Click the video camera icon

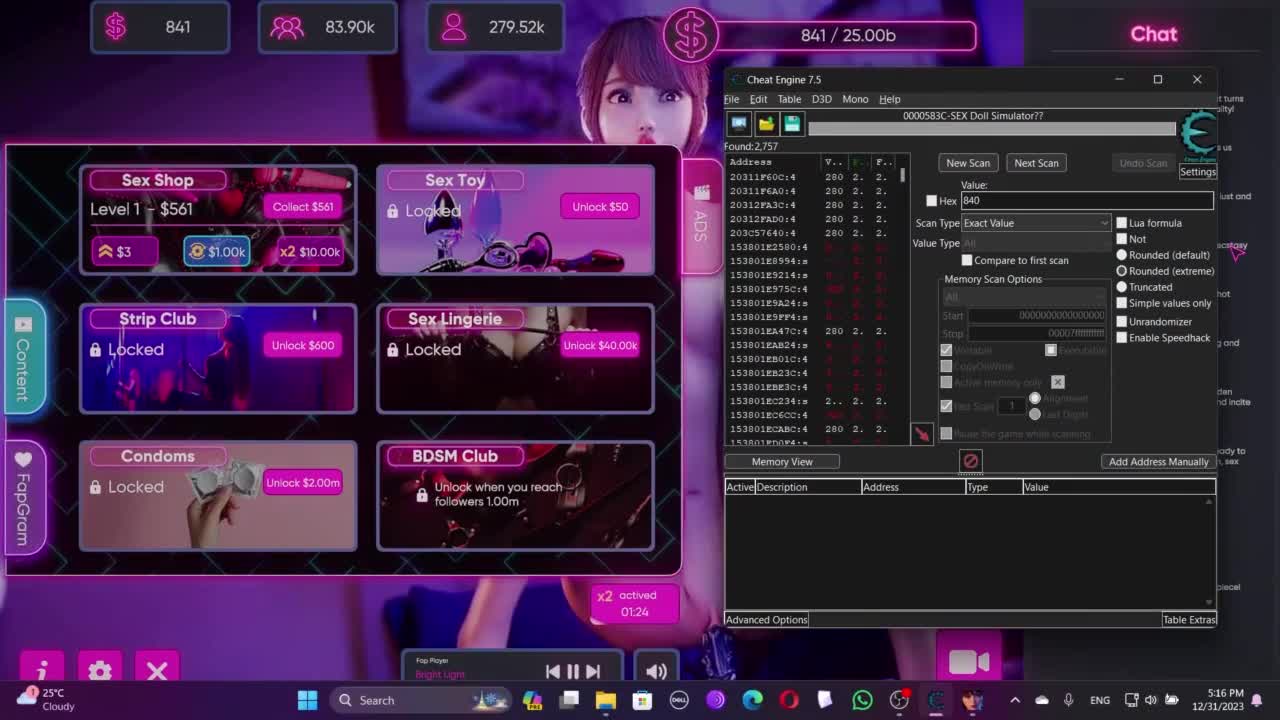pyautogui.click(x=968, y=662)
